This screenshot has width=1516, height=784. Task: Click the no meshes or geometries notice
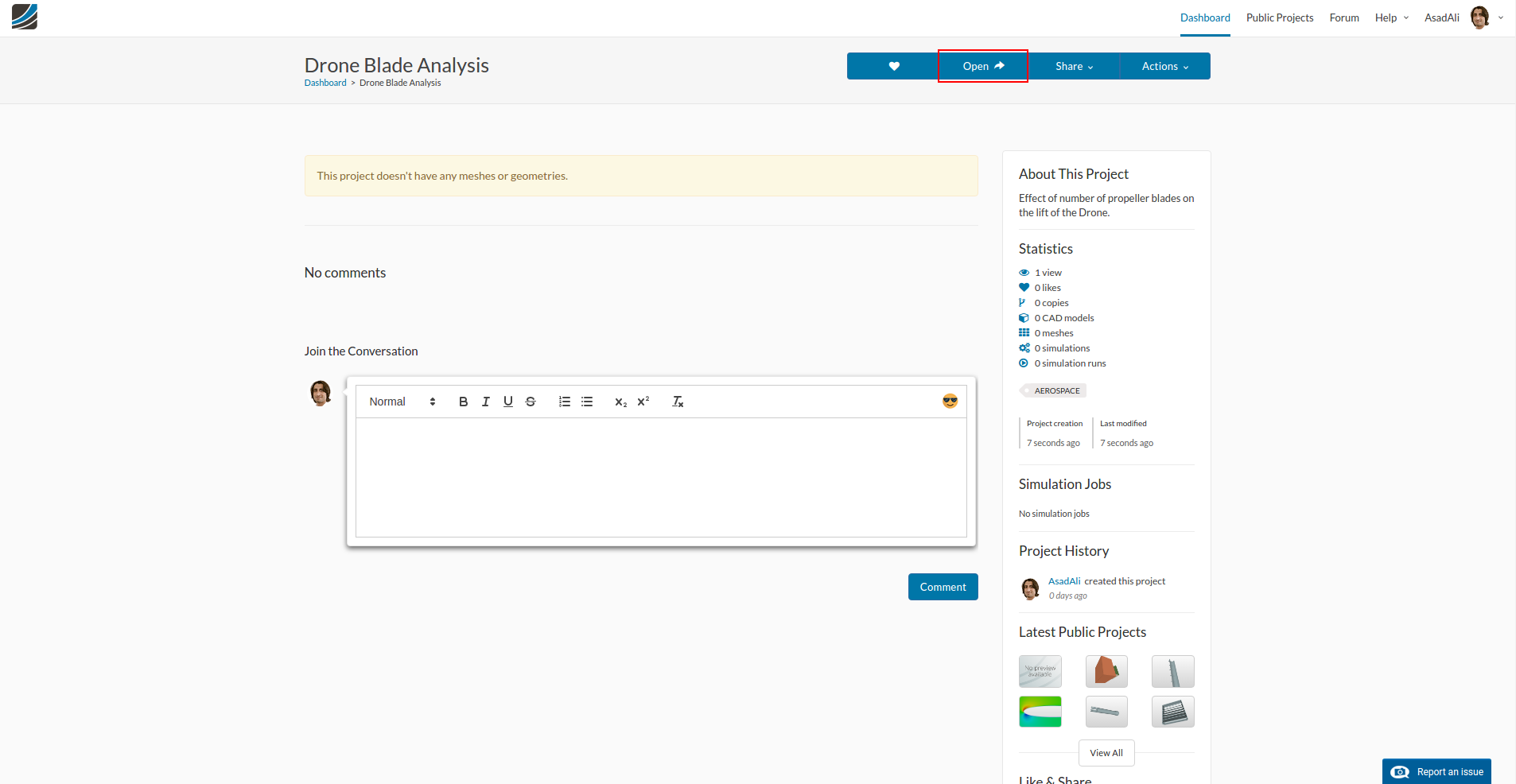tap(641, 176)
